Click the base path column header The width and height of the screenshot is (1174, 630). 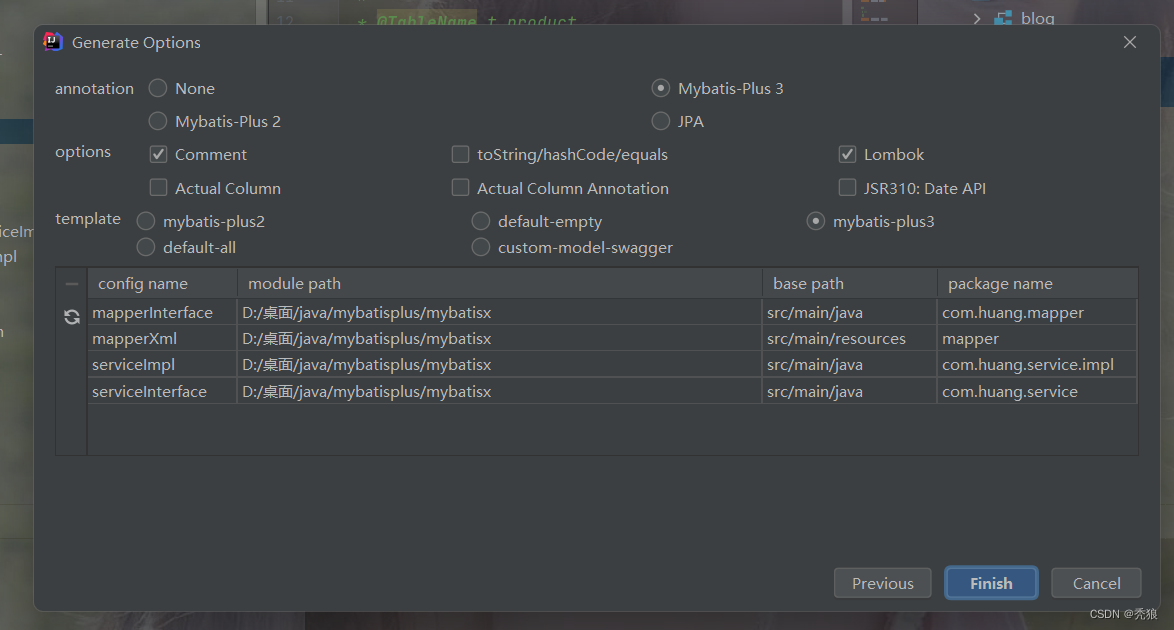click(850, 283)
